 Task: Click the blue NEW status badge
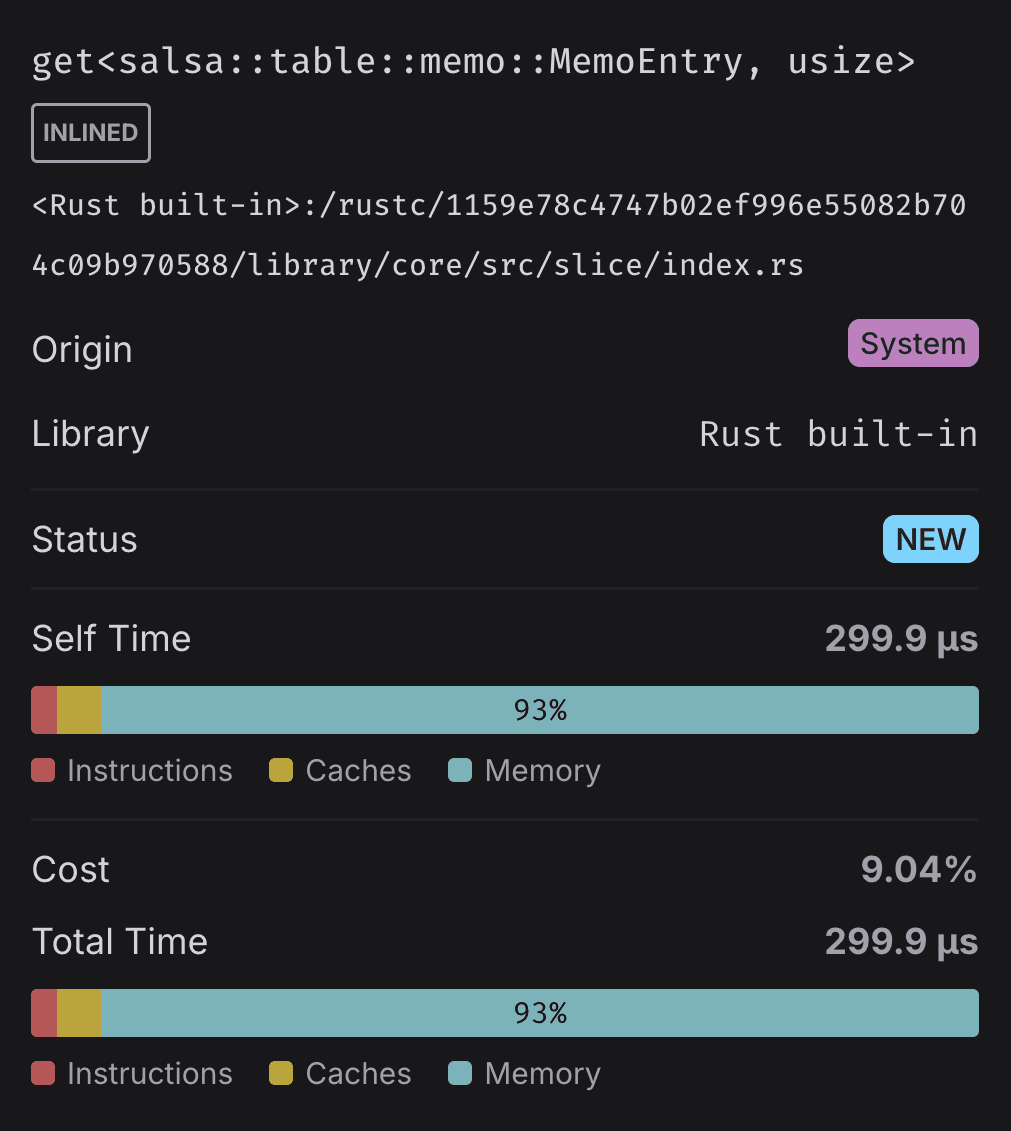click(x=930, y=539)
